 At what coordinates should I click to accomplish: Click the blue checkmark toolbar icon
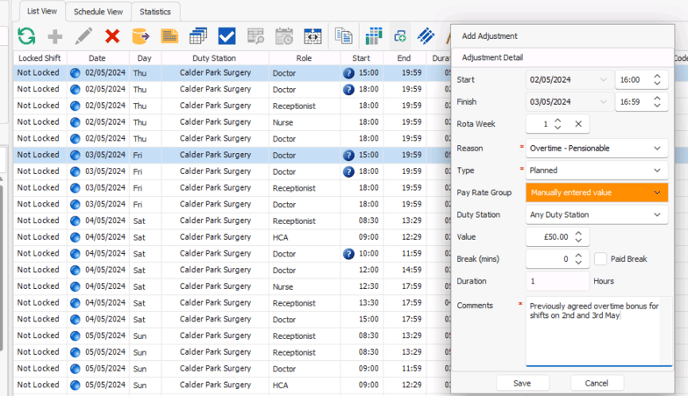(x=227, y=36)
